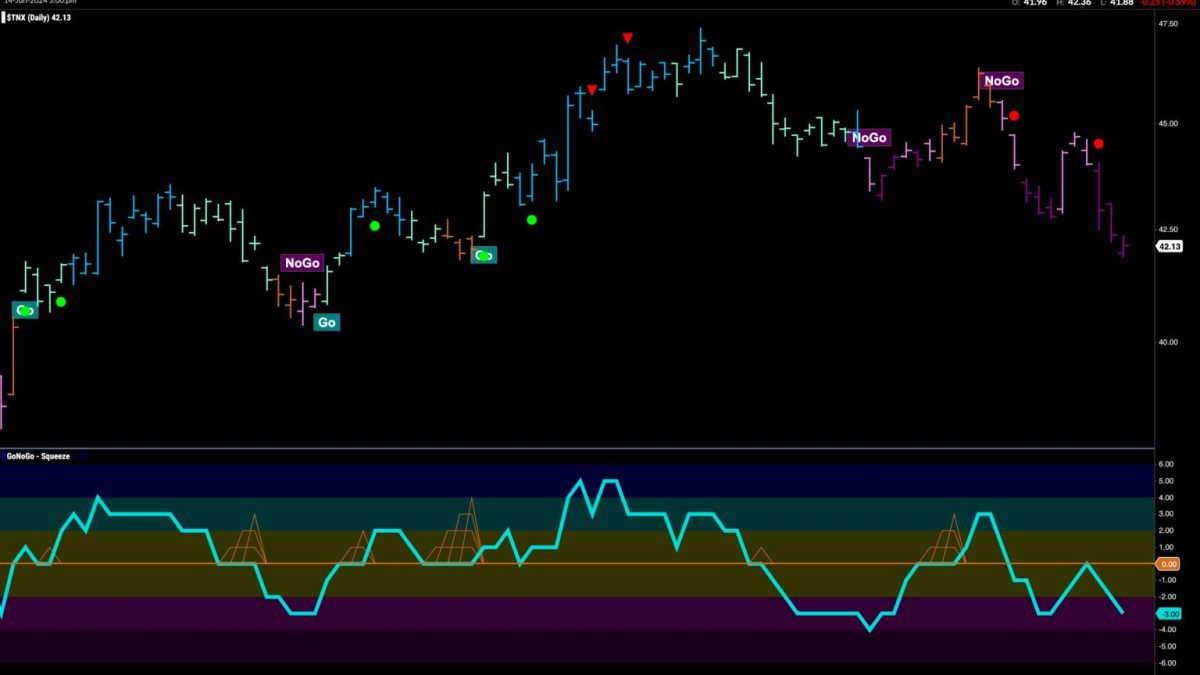Image resolution: width=1200 pixels, height=675 pixels.
Task: Click the rightmost NoGo label near the high
Action: (x=1003, y=81)
